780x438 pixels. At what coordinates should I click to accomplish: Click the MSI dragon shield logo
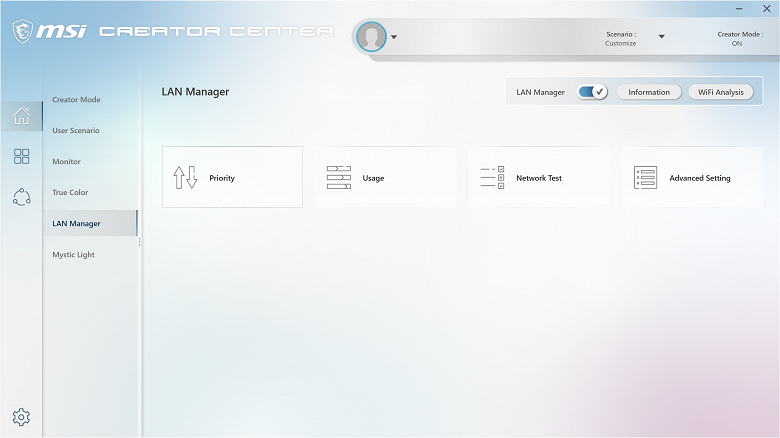22,31
